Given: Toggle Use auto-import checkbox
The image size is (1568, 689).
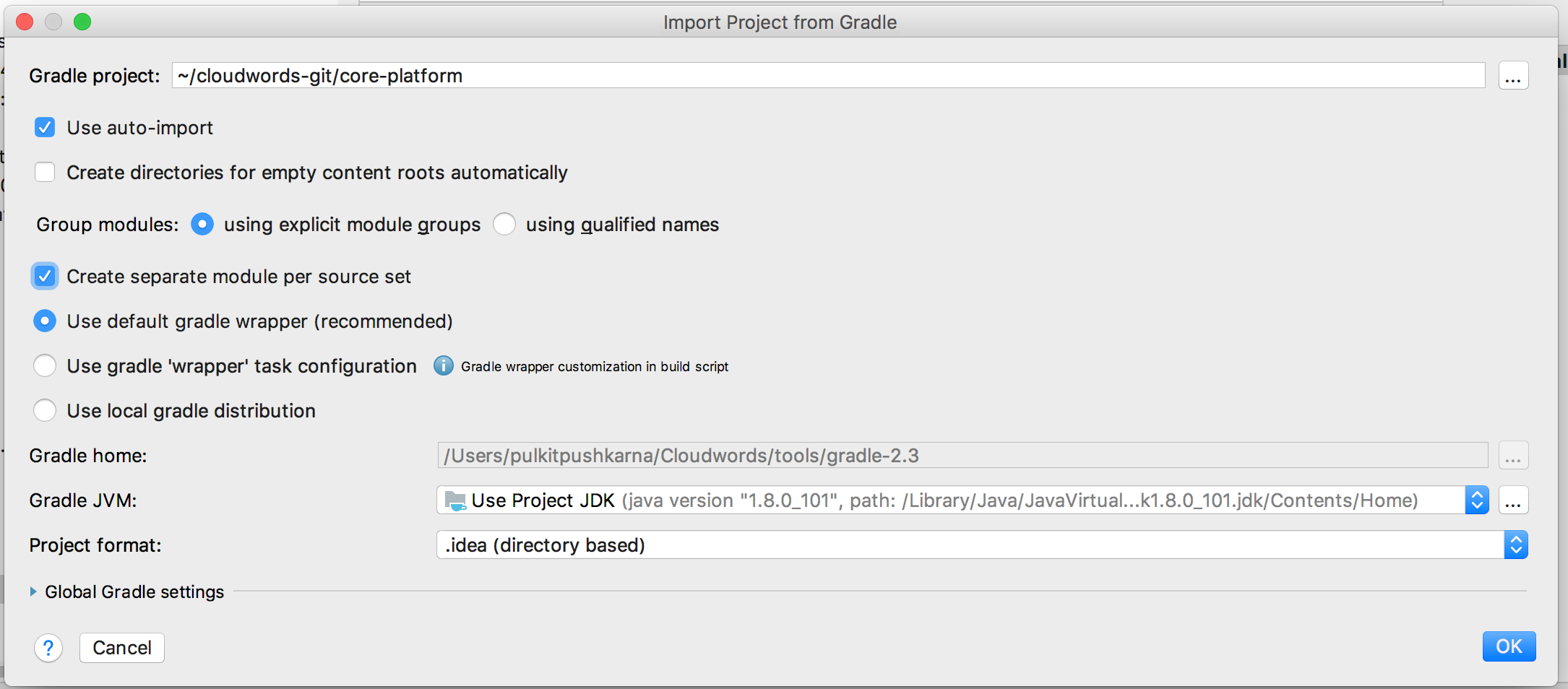Looking at the screenshot, I should pos(45,128).
